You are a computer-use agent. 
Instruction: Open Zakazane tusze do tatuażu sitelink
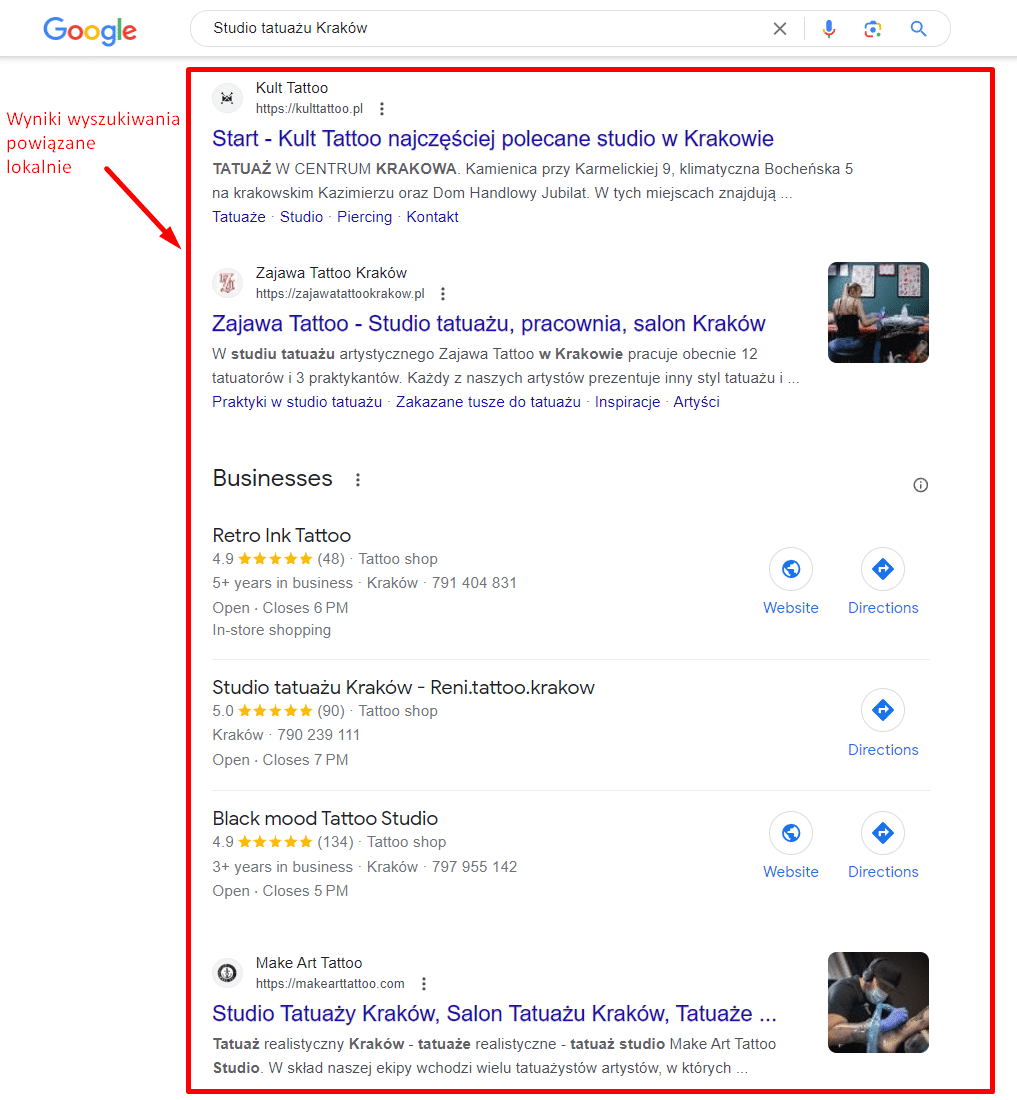pos(488,402)
